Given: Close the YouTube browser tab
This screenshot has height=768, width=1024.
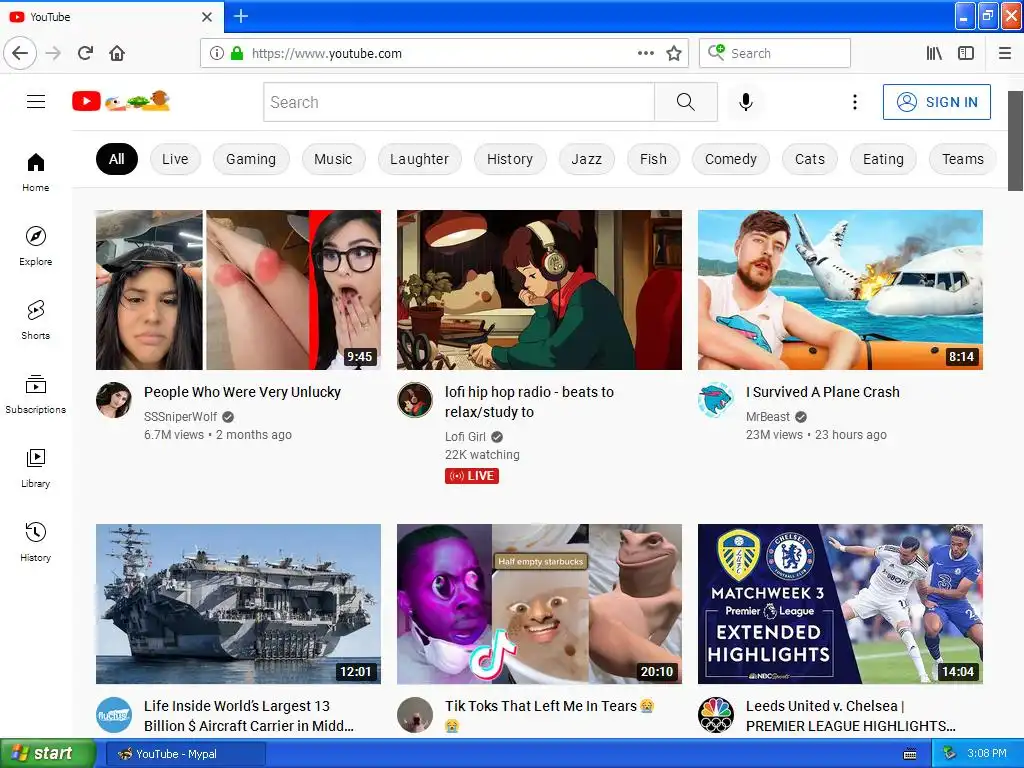Looking at the screenshot, I should pyautogui.click(x=207, y=17).
